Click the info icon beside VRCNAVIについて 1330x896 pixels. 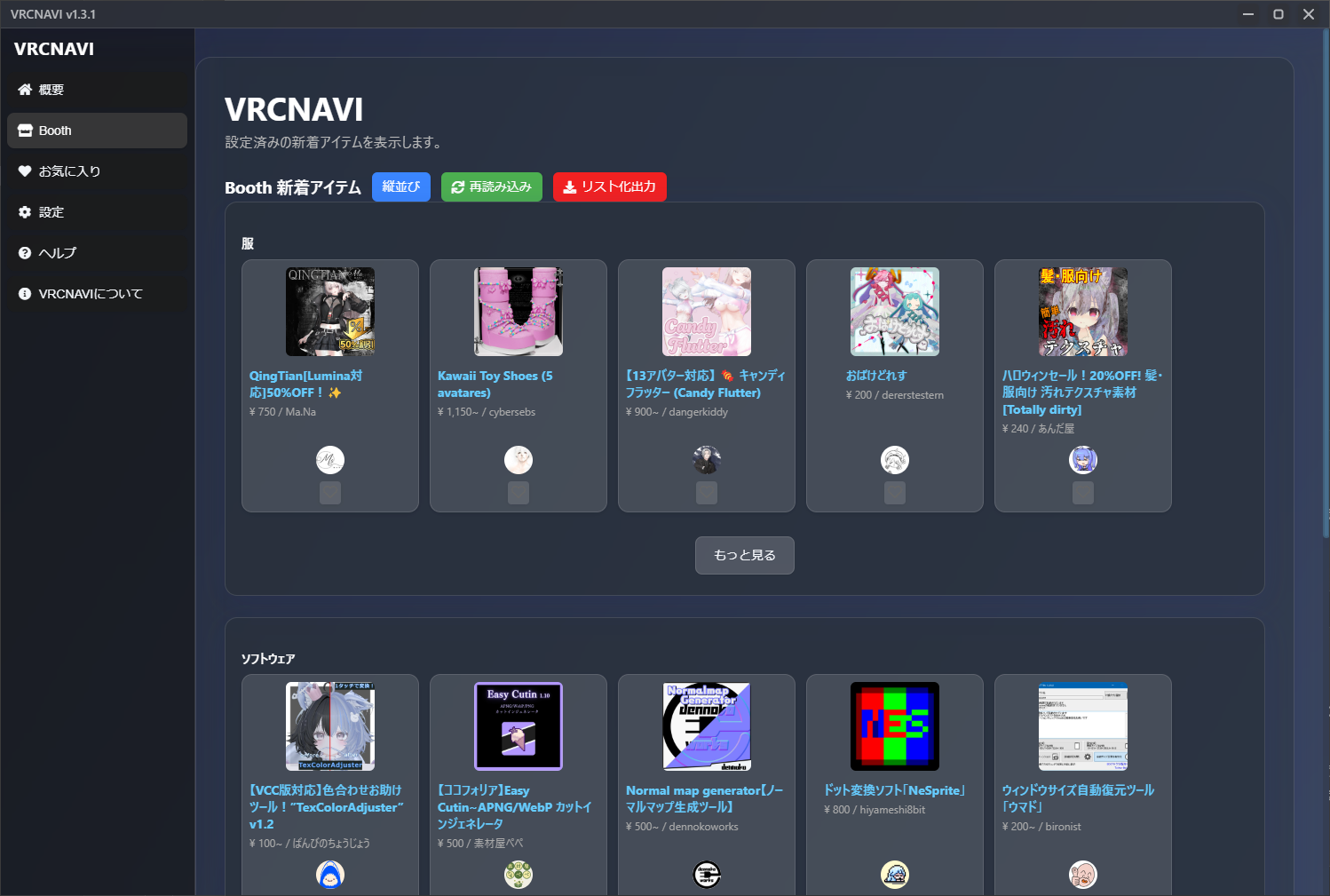coord(25,294)
